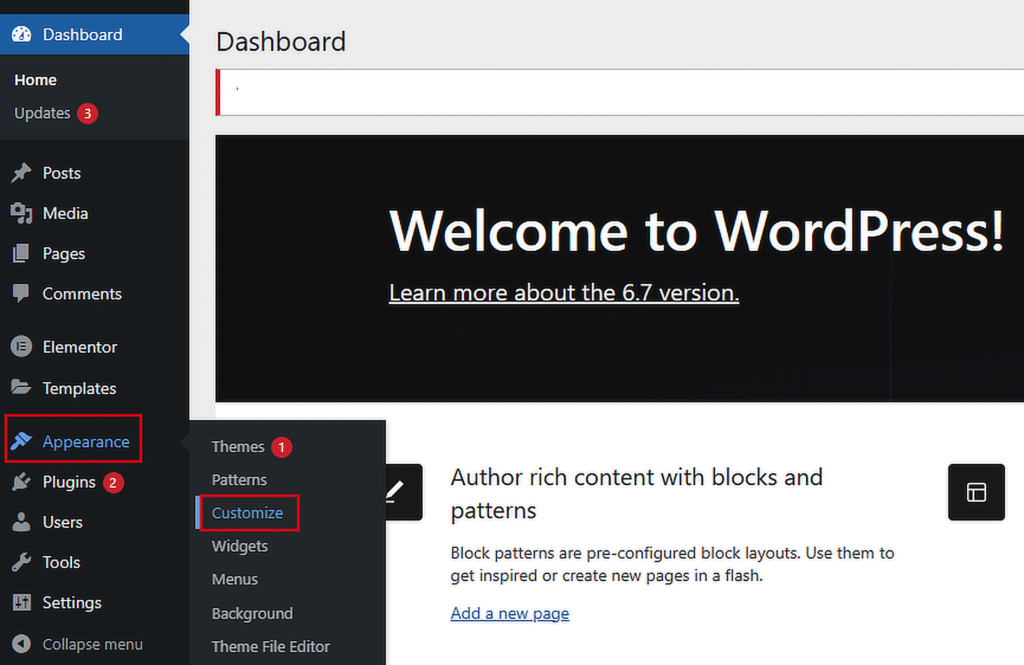Image resolution: width=1024 pixels, height=665 pixels.
Task: Go to Home under Dashboard
Action: [35, 80]
